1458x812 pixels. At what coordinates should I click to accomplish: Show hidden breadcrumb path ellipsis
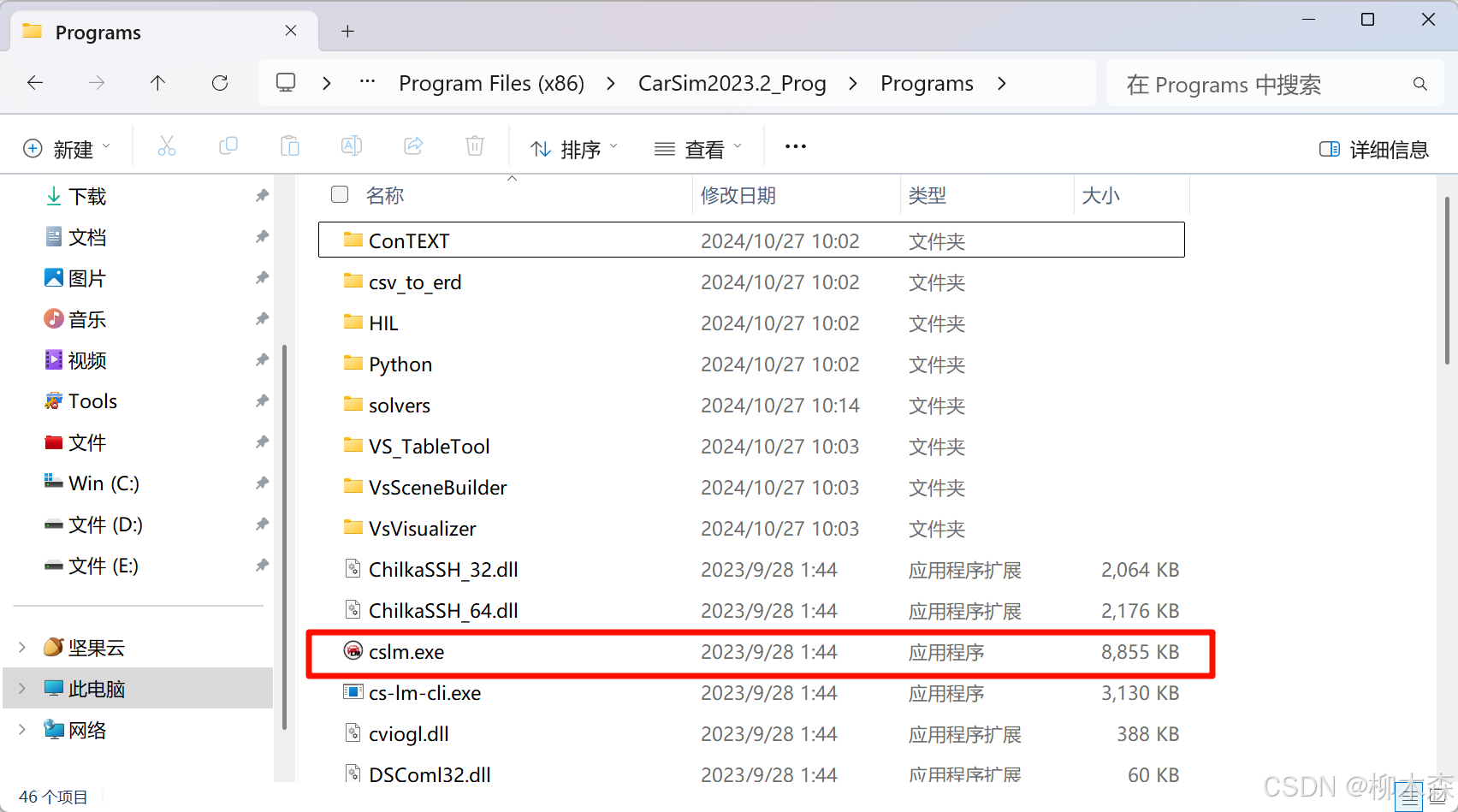coord(367,82)
